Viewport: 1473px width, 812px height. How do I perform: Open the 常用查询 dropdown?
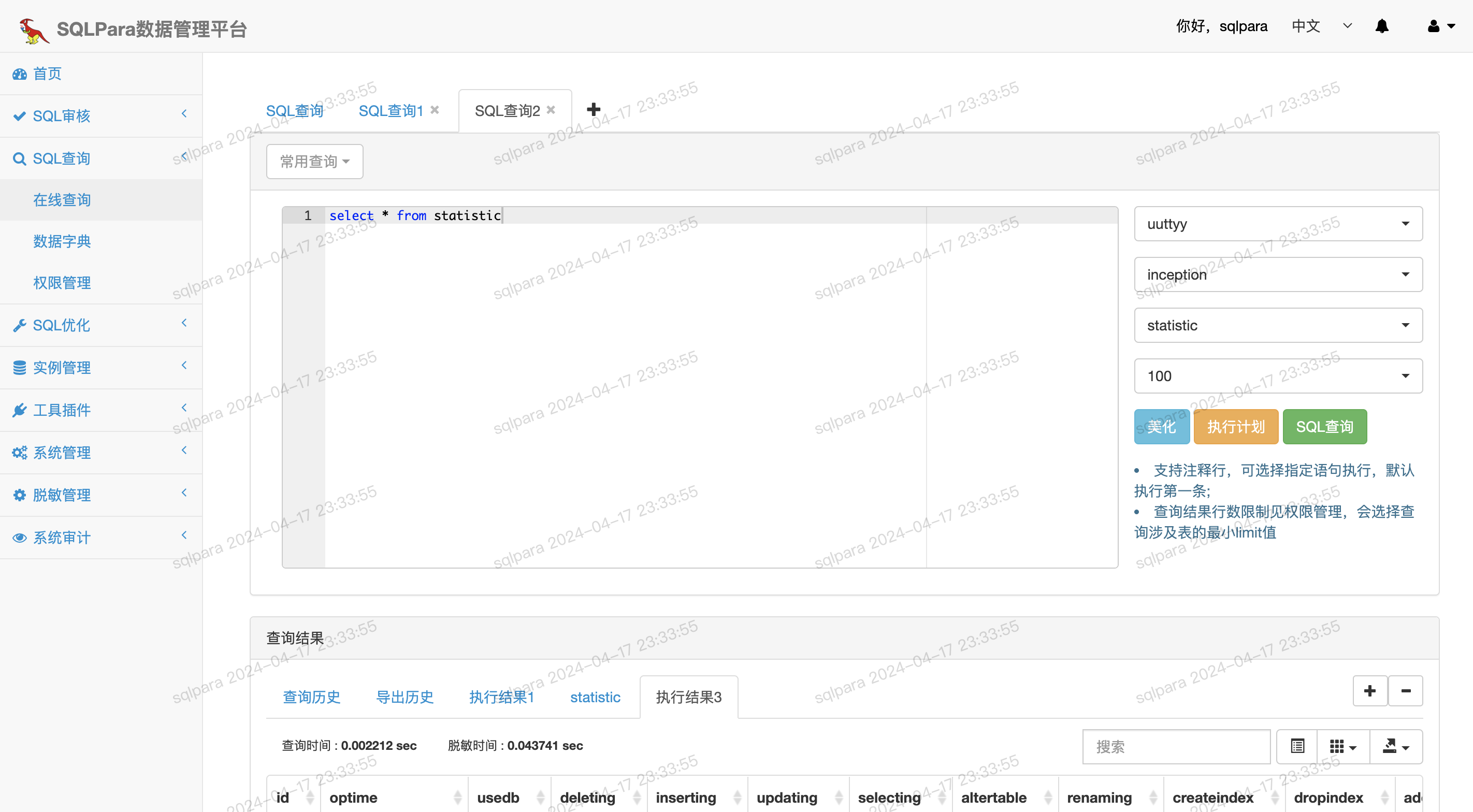[x=314, y=162]
